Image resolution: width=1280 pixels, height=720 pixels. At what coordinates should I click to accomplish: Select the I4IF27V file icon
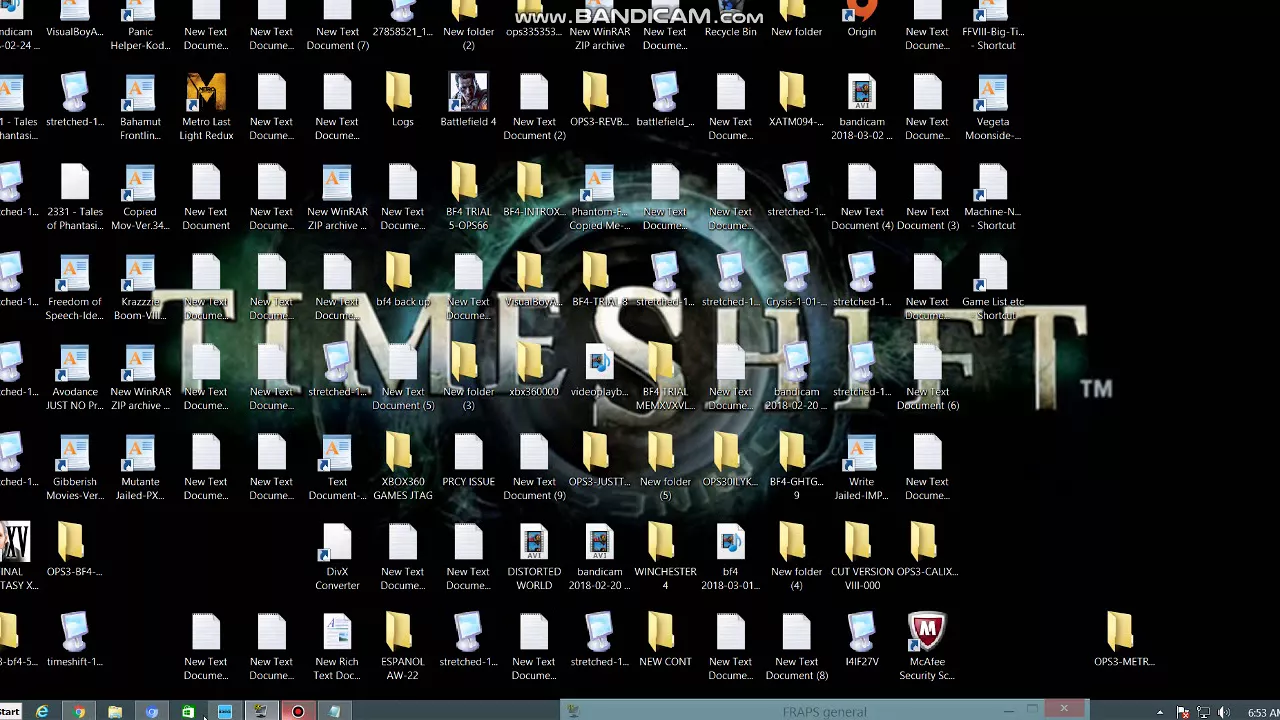click(861, 640)
